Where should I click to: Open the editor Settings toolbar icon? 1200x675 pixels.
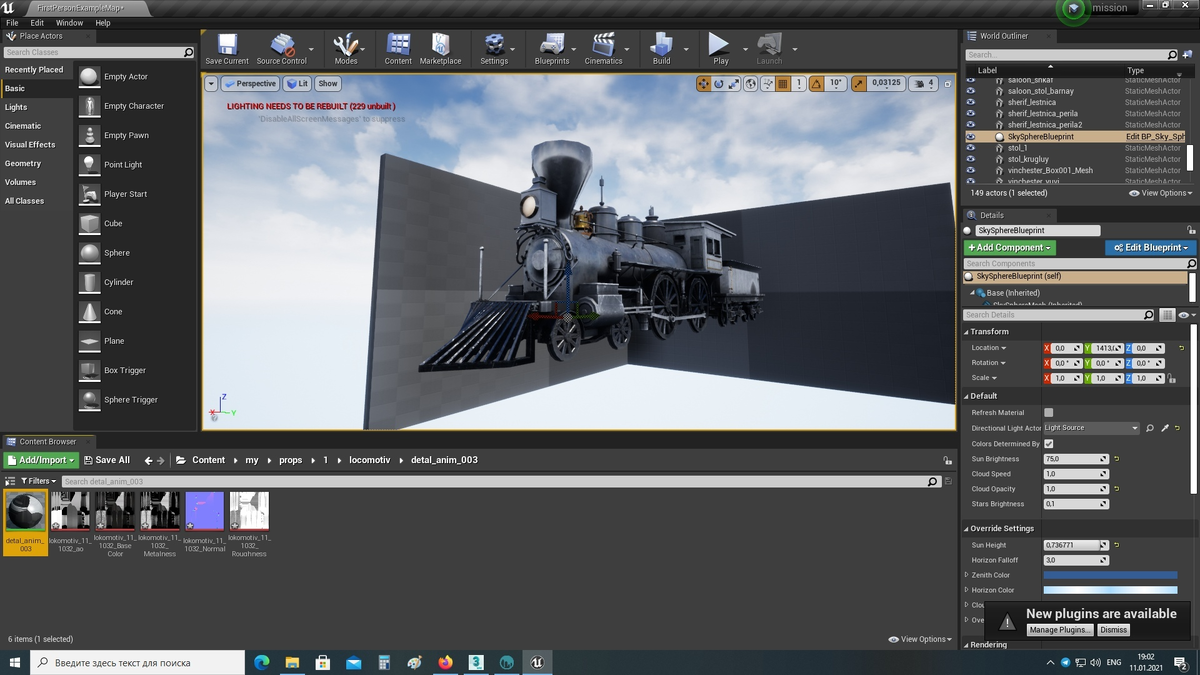pyautogui.click(x=494, y=47)
